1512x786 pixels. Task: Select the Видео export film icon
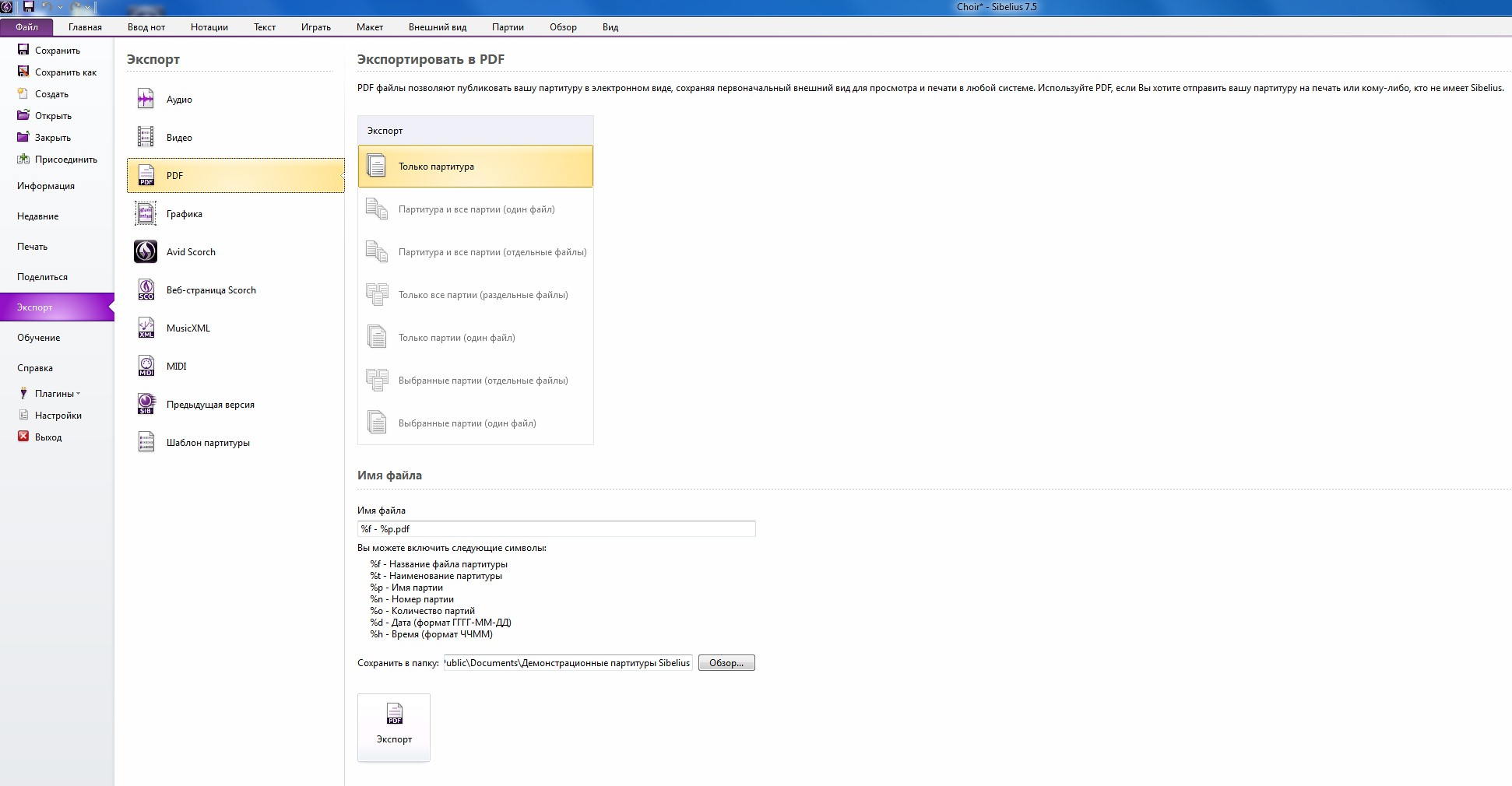(x=146, y=137)
